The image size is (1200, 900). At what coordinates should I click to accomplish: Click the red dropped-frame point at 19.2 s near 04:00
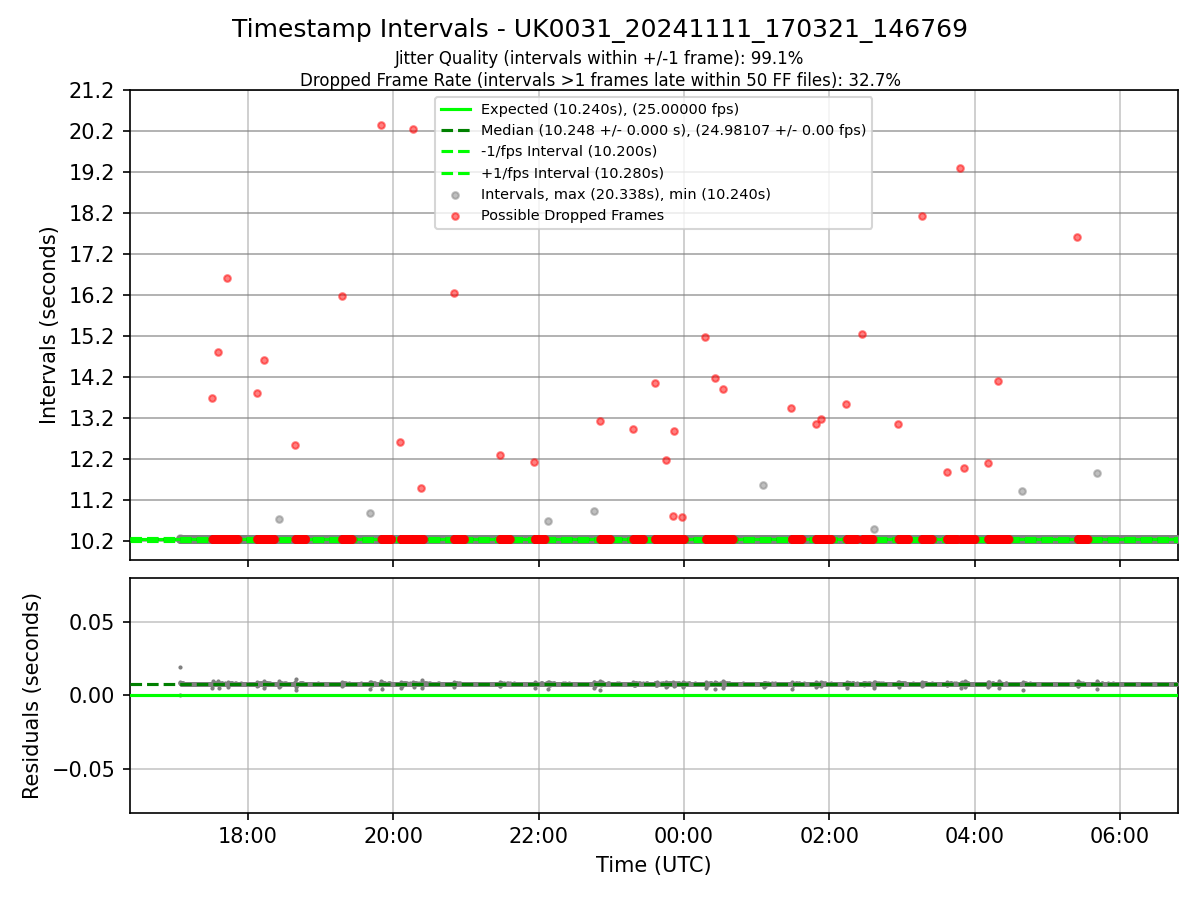coord(960,168)
